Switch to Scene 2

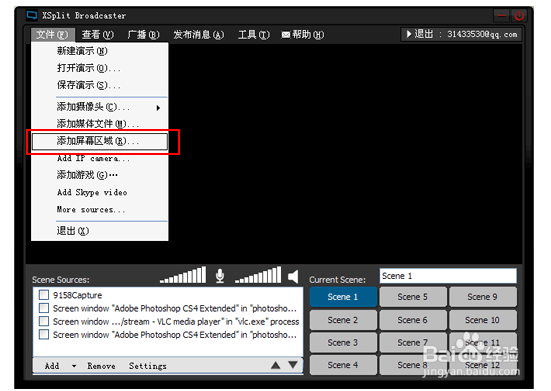coord(343,320)
